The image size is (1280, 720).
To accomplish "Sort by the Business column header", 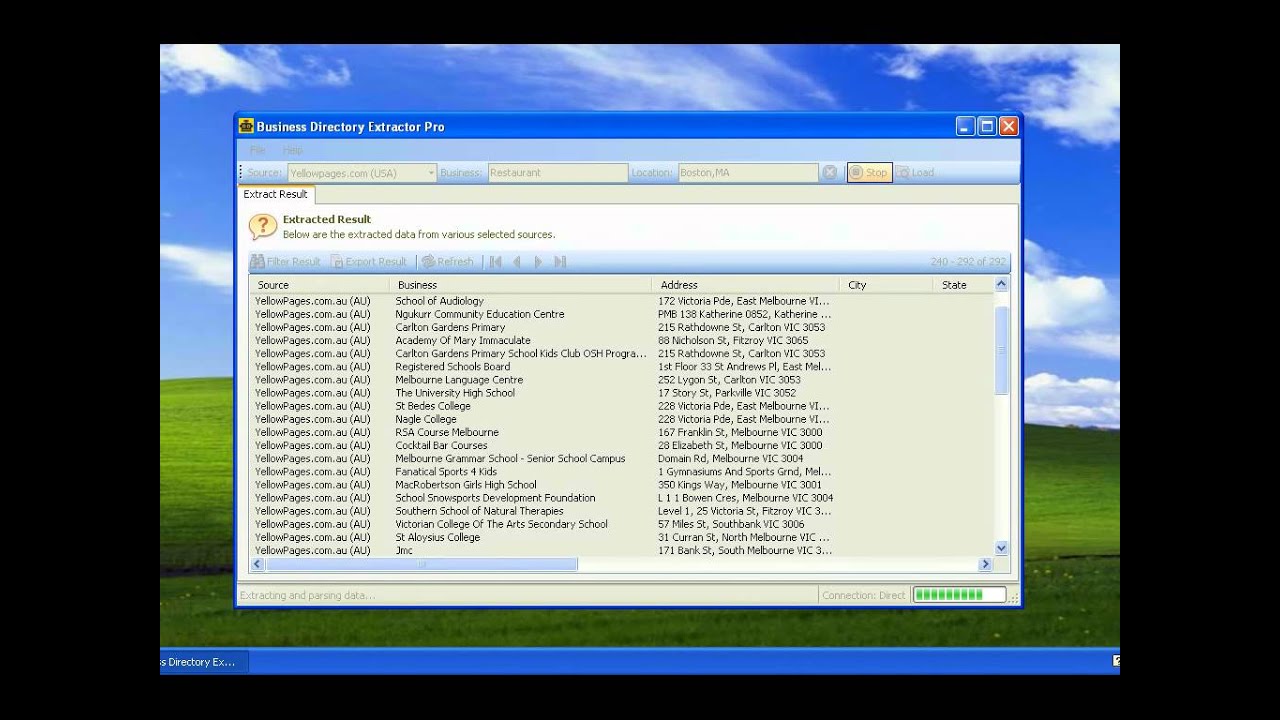I will coord(520,285).
